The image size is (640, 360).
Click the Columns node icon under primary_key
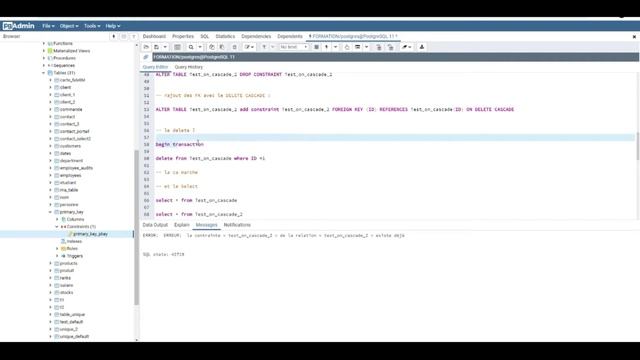(x=63, y=220)
